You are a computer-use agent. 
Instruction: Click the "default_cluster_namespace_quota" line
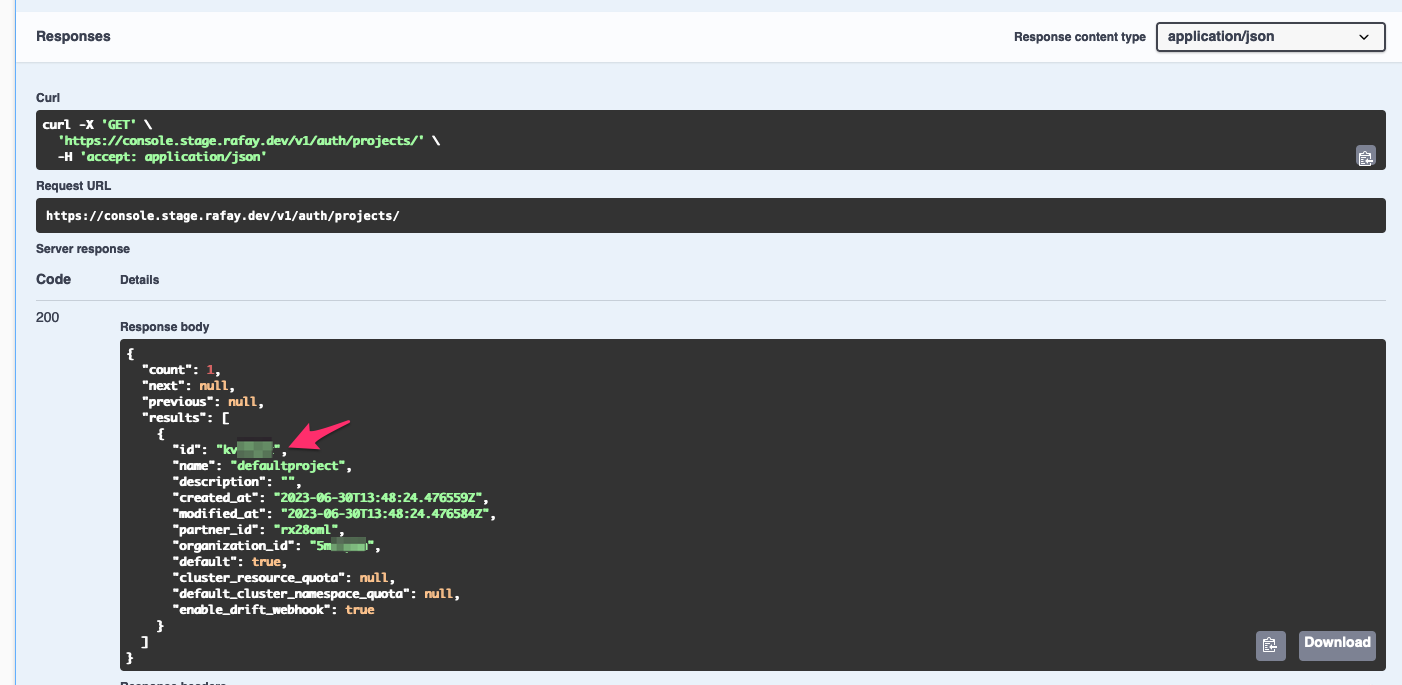316,594
